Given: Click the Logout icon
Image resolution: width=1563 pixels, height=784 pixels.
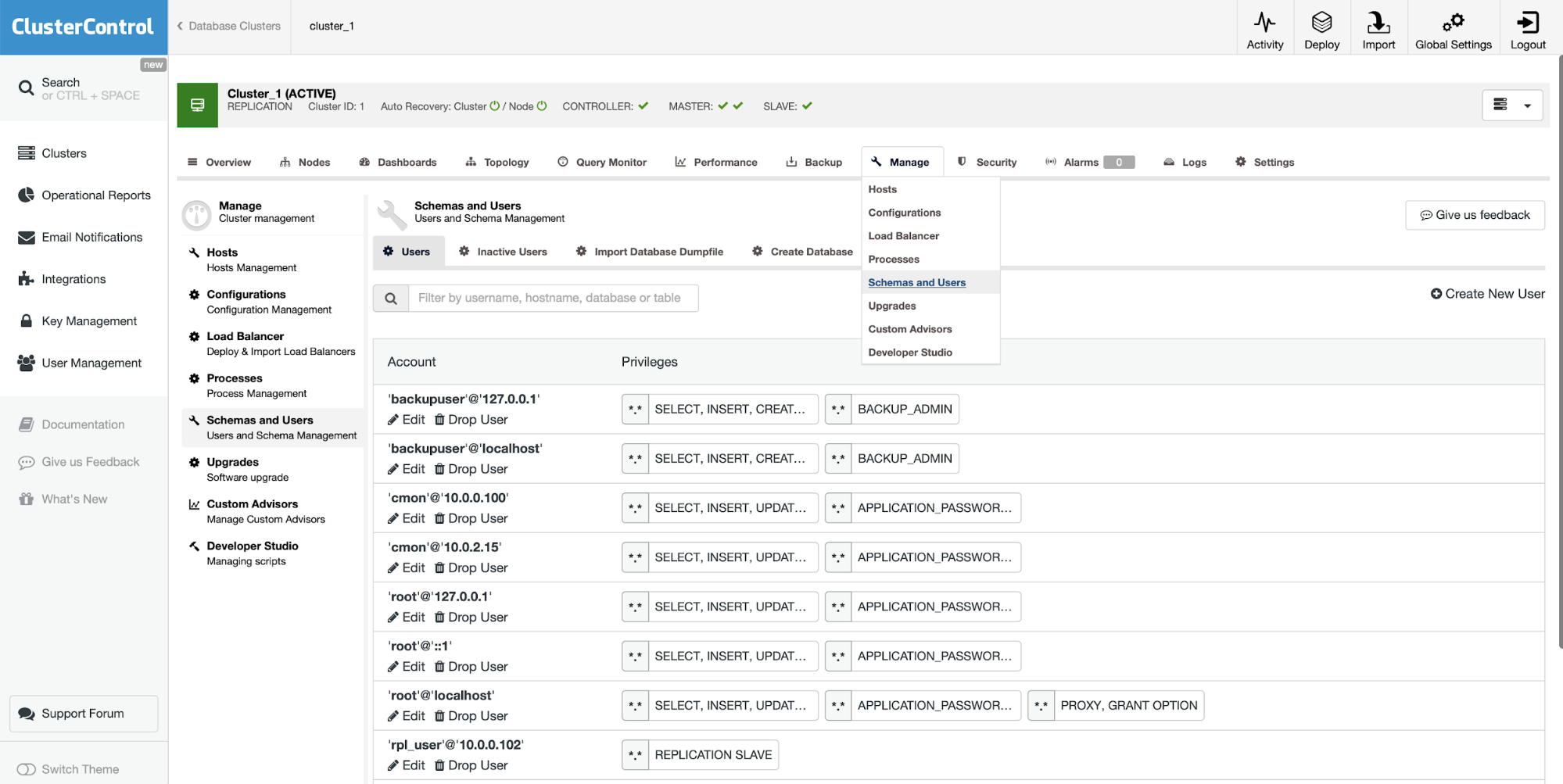Looking at the screenshot, I should tap(1528, 22).
